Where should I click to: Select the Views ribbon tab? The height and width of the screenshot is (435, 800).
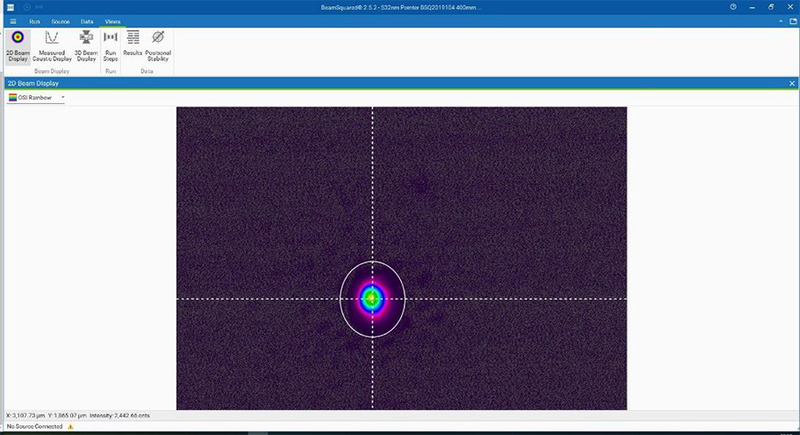(113, 20)
